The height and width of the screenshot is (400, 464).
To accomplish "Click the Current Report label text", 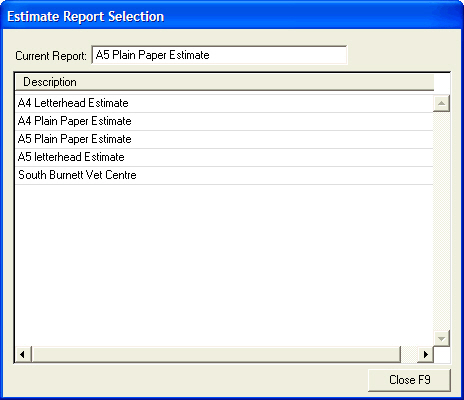I will click(x=51, y=56).
